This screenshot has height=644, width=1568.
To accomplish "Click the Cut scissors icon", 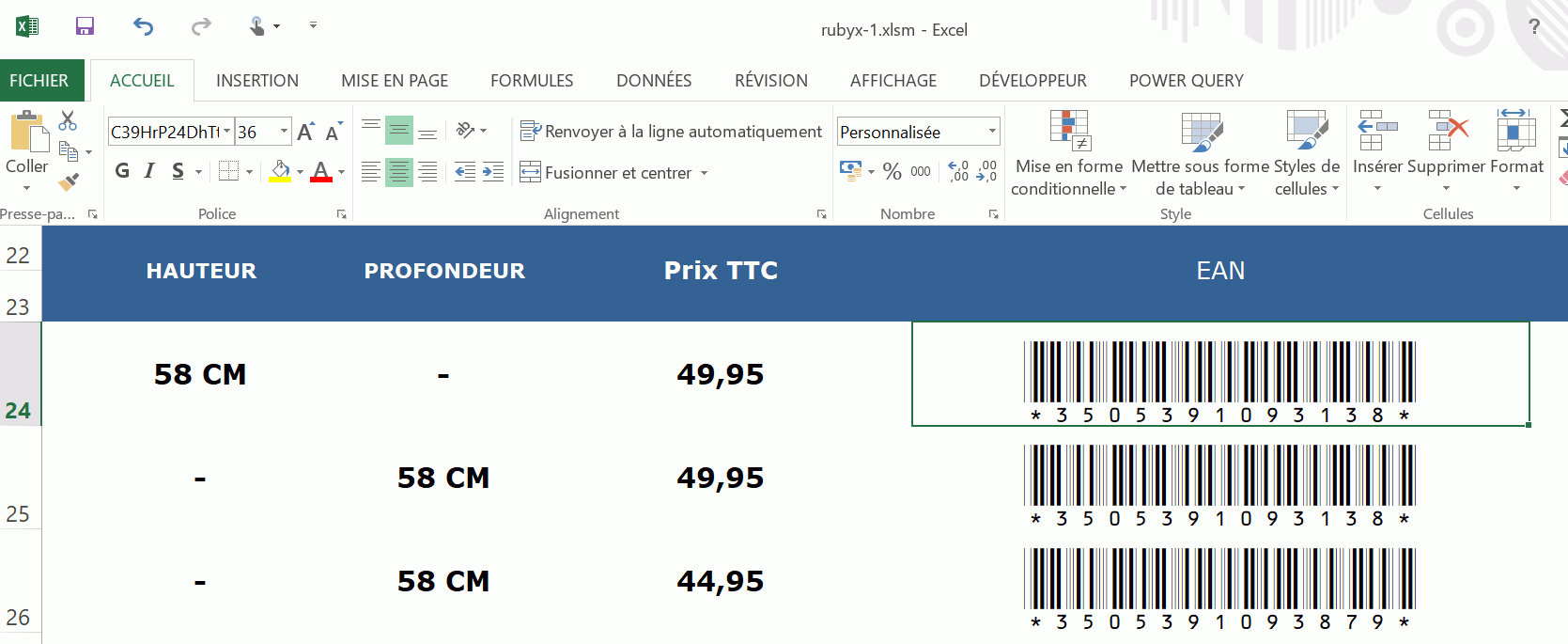I will click(68, 121).
